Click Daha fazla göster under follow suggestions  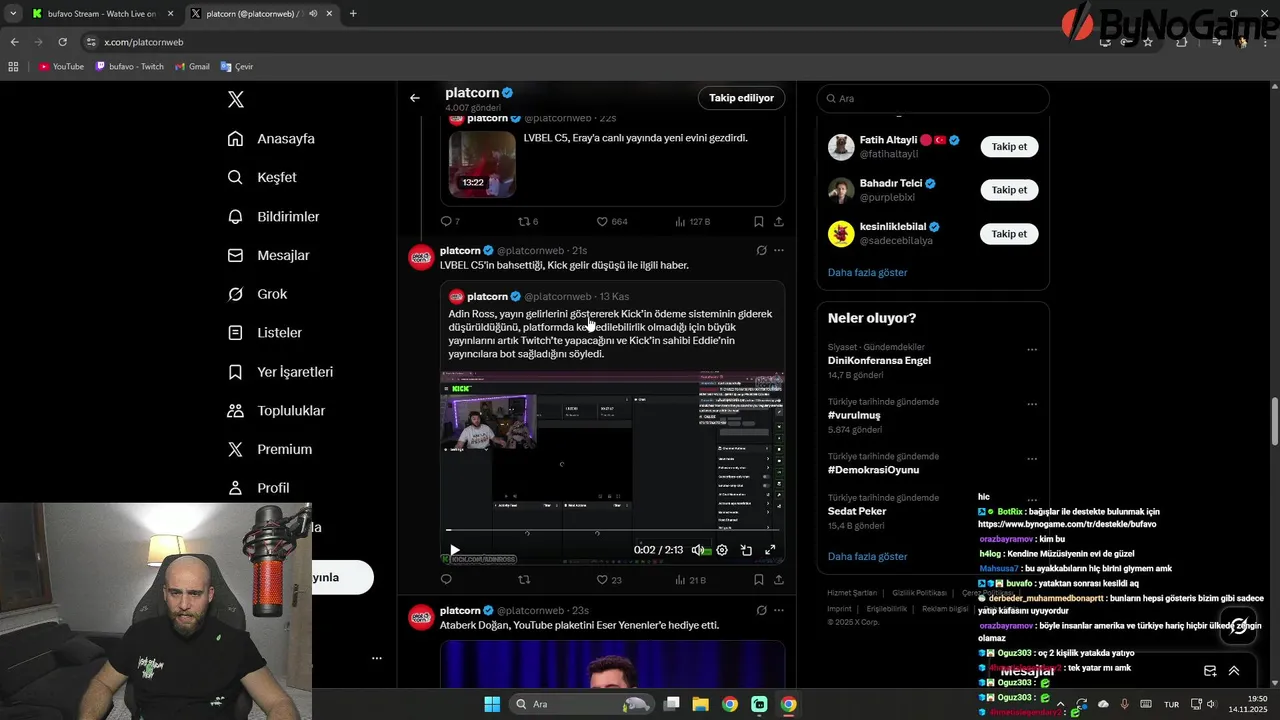pos(867,272)
